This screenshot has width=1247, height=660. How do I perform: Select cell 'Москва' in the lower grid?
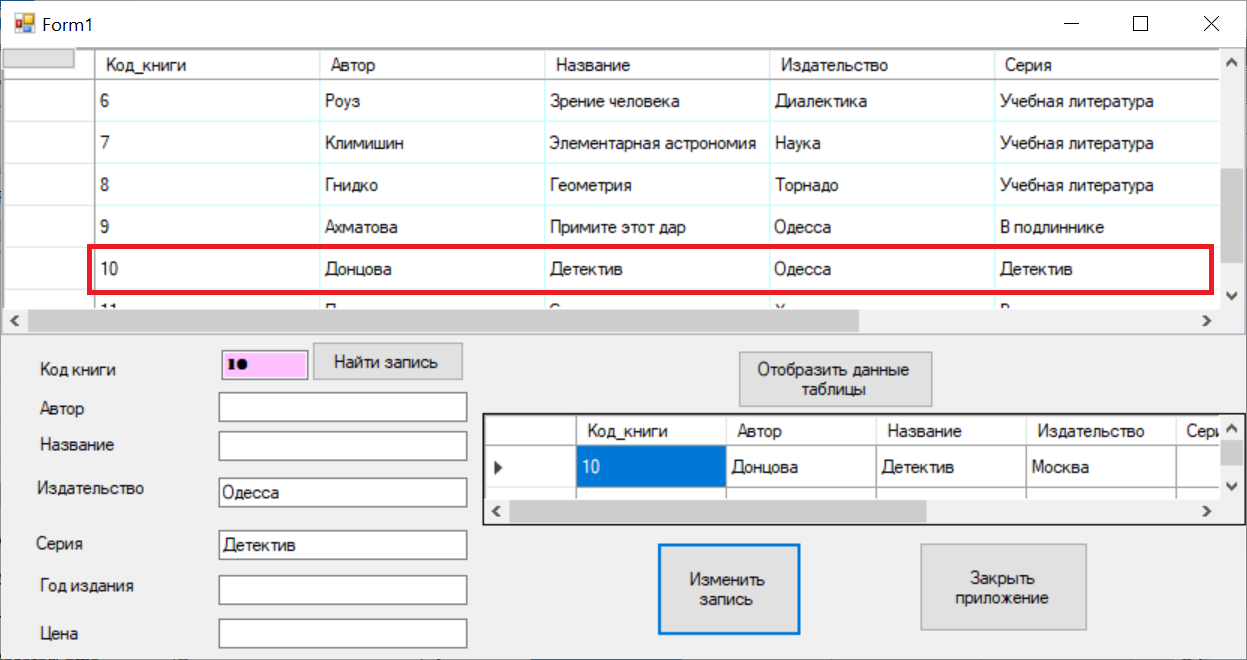1099,467
